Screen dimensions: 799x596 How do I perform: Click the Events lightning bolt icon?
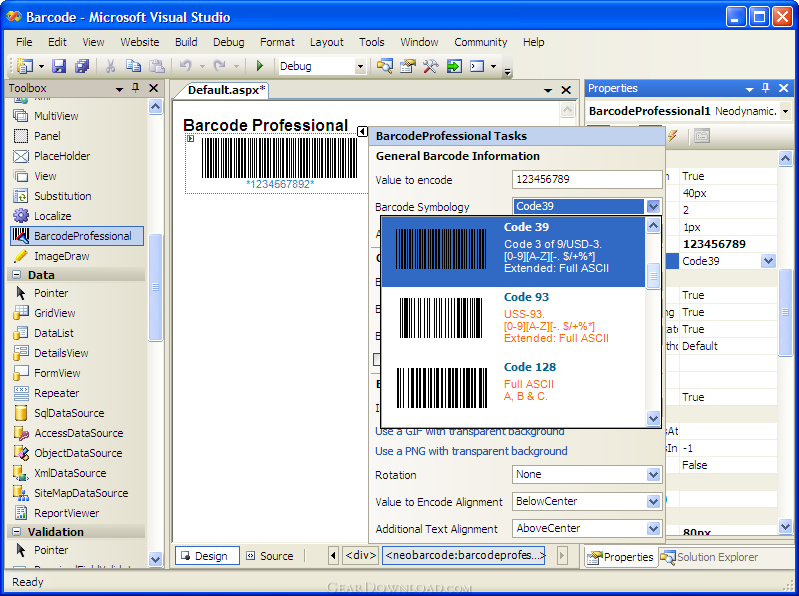point(672,135)
